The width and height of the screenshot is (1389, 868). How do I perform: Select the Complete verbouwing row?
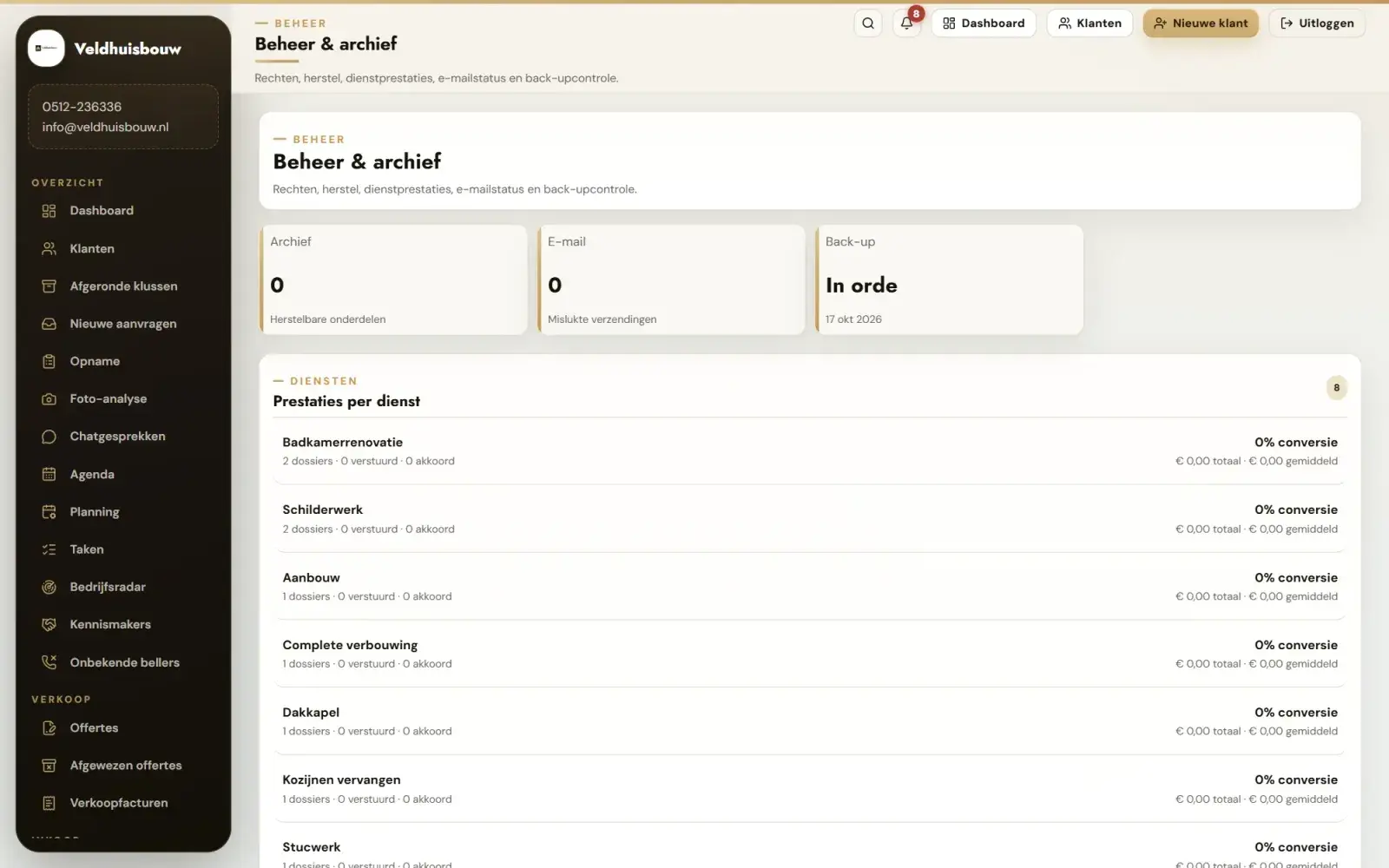tap(810, 654)
